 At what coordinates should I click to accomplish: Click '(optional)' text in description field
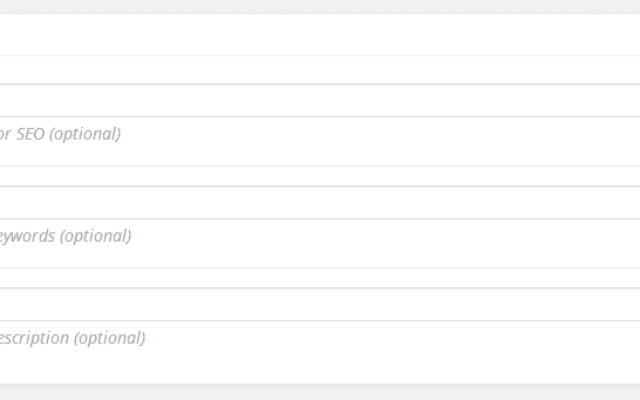109,338
